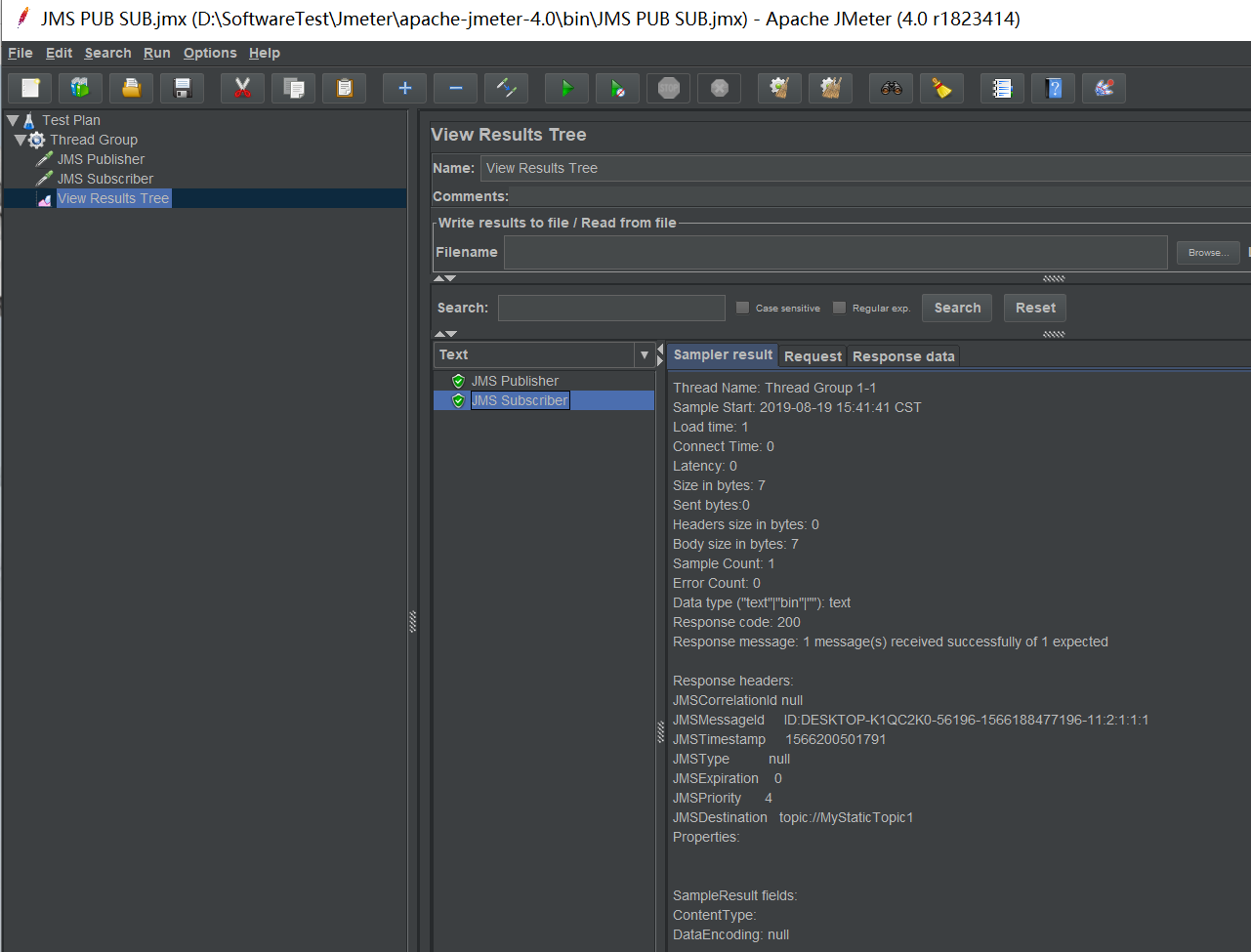This screenshot has width=1251, height=952.
Task: Open the Edit menu
Action: pyautogui.click(x=60, y=53)
